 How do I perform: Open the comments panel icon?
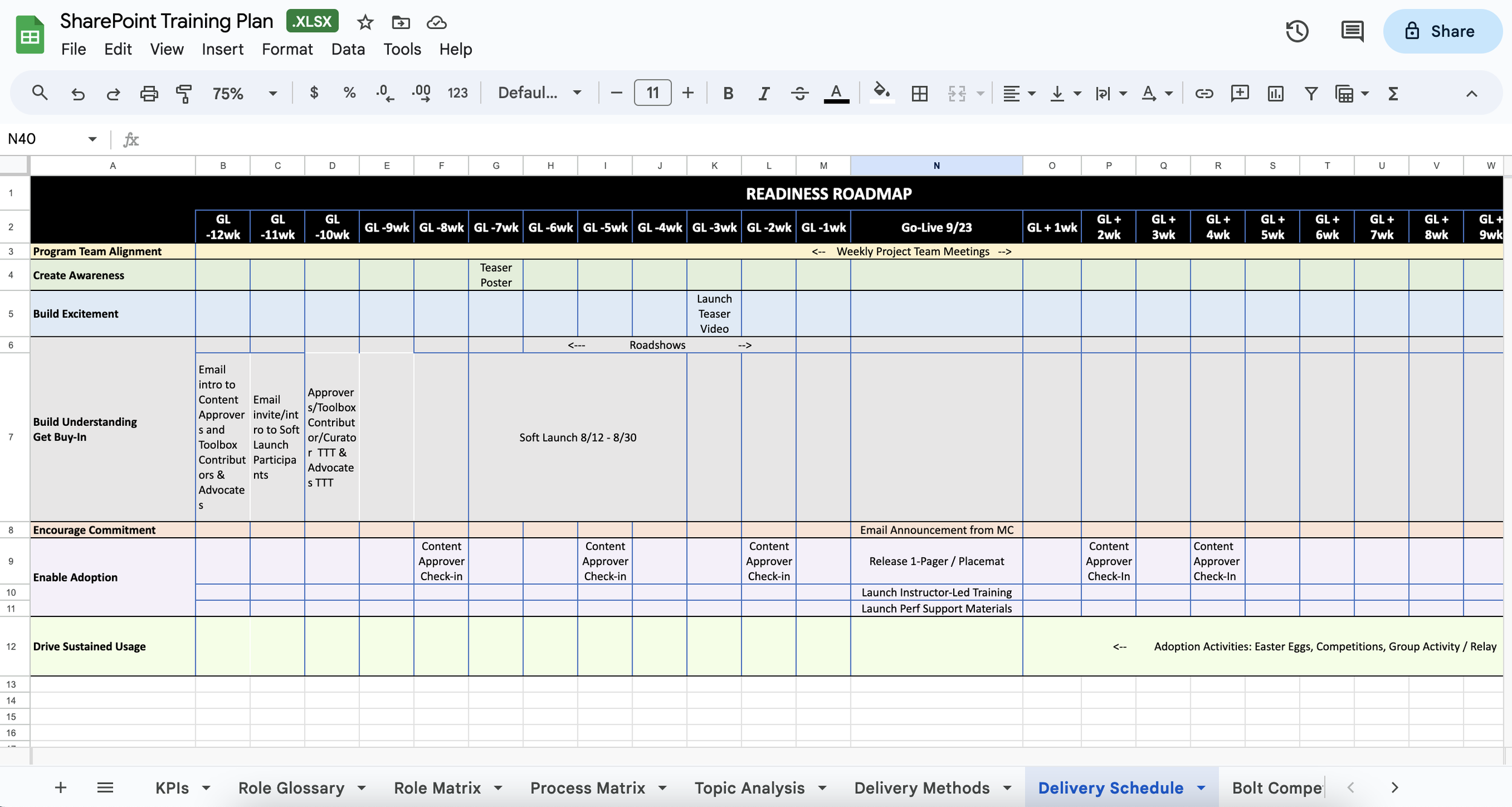click(1352, 31)
